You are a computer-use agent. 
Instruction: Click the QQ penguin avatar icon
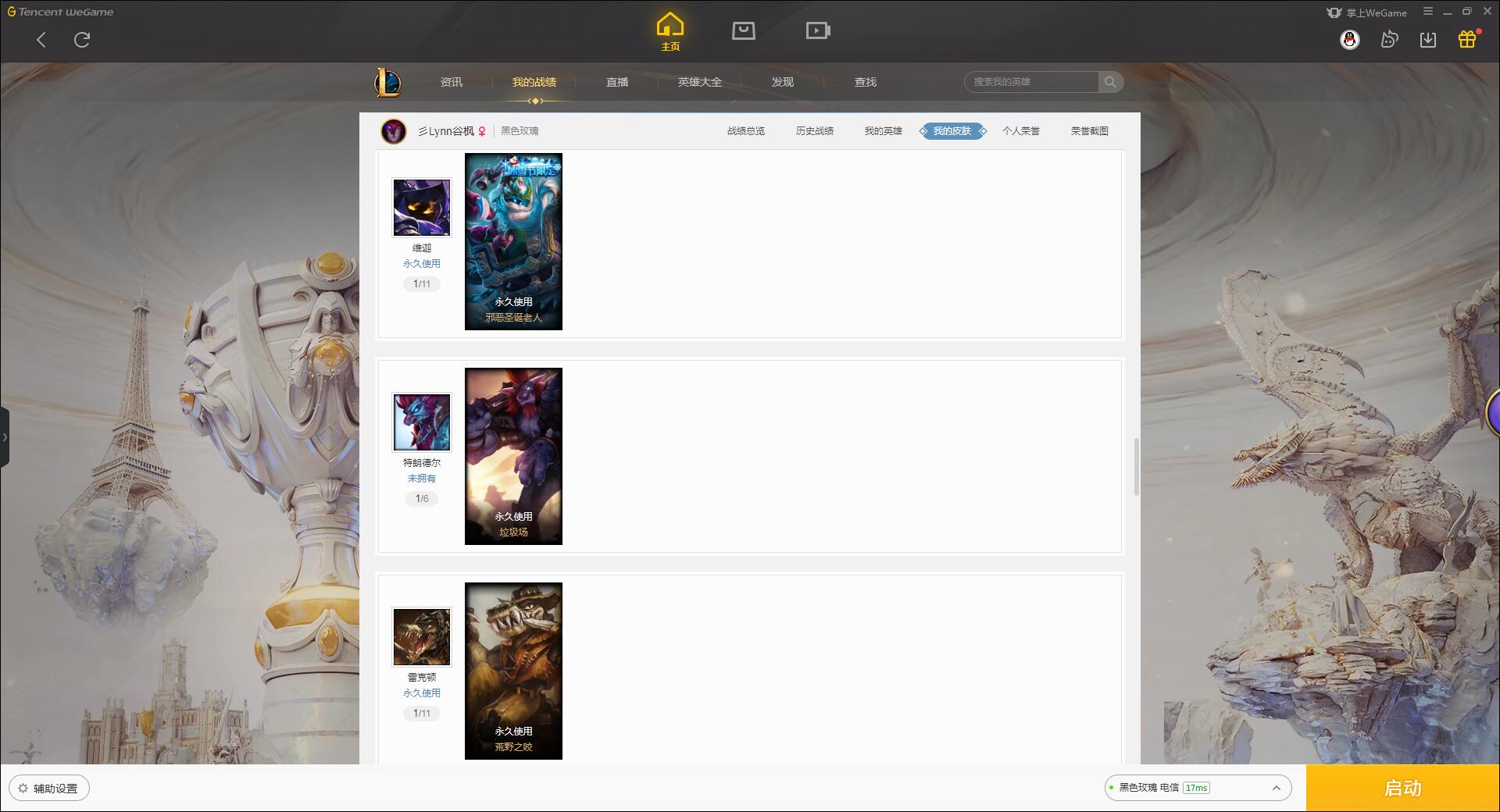pyautogui.click(x=1349, y=39)
